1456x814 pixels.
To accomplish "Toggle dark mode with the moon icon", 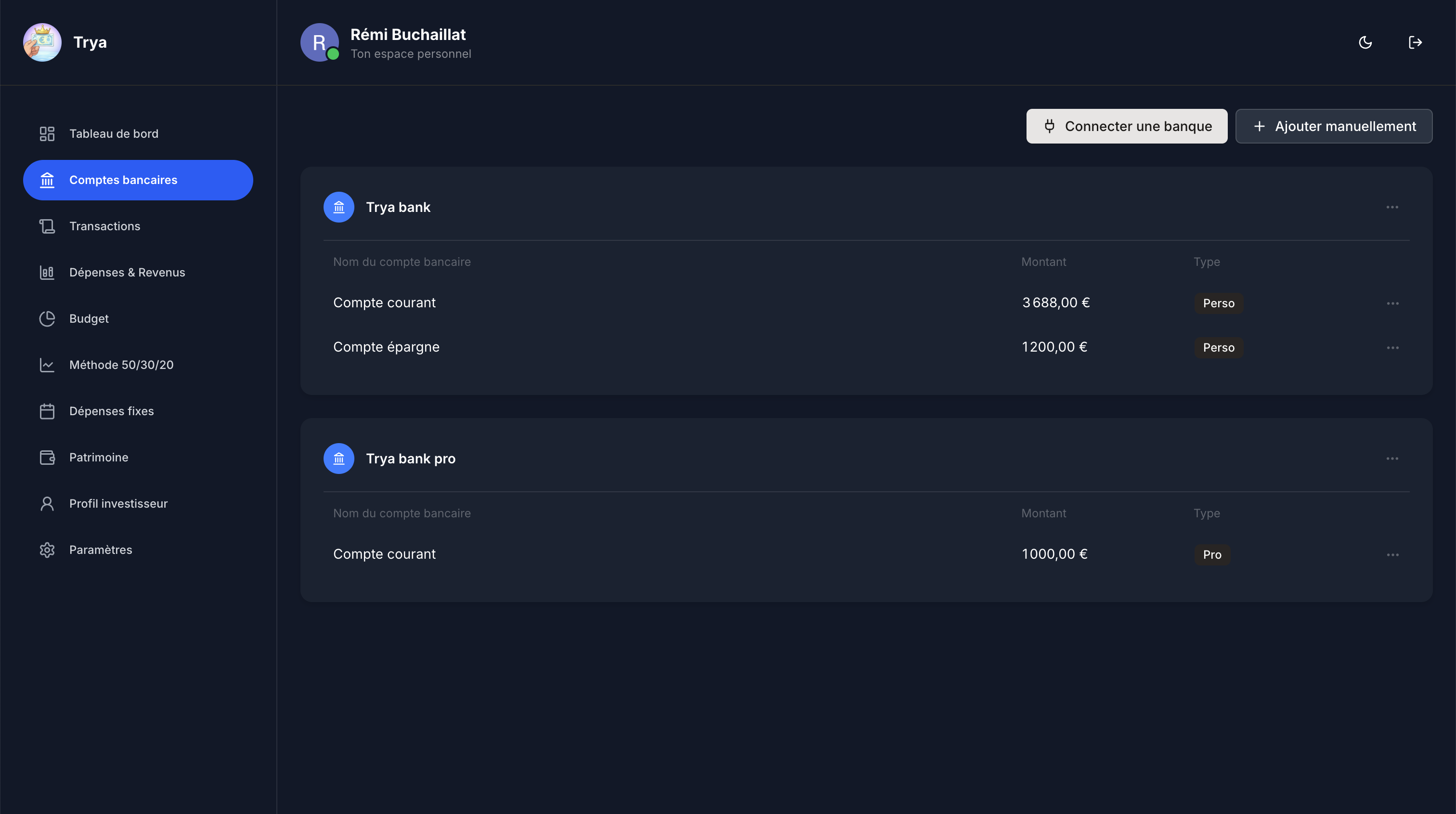I will click(x=1365, y=42).
